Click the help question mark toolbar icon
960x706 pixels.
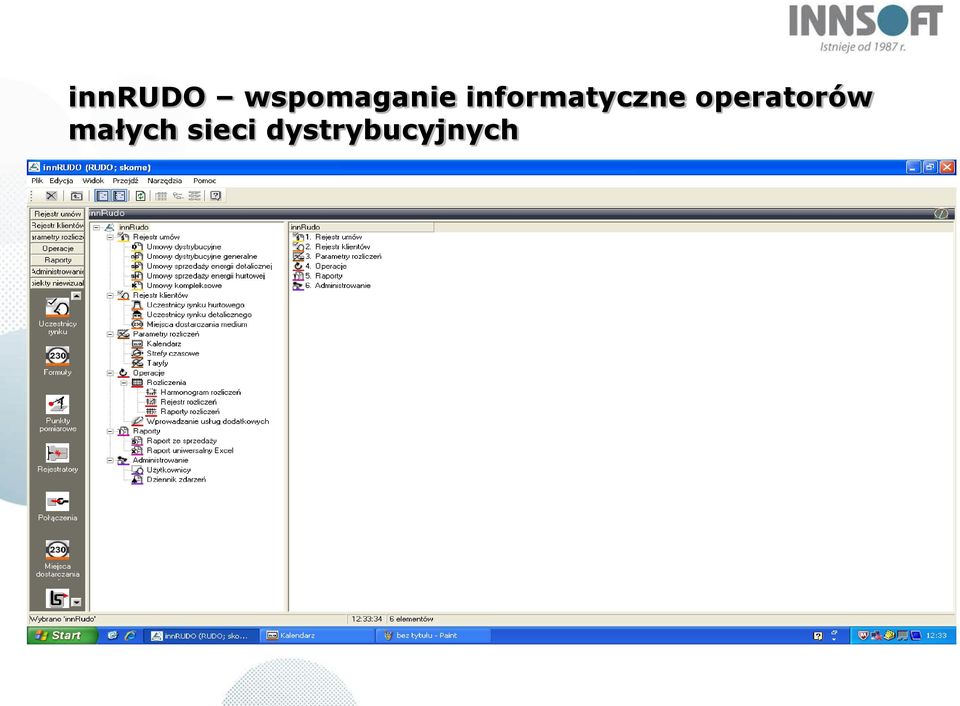216,196
